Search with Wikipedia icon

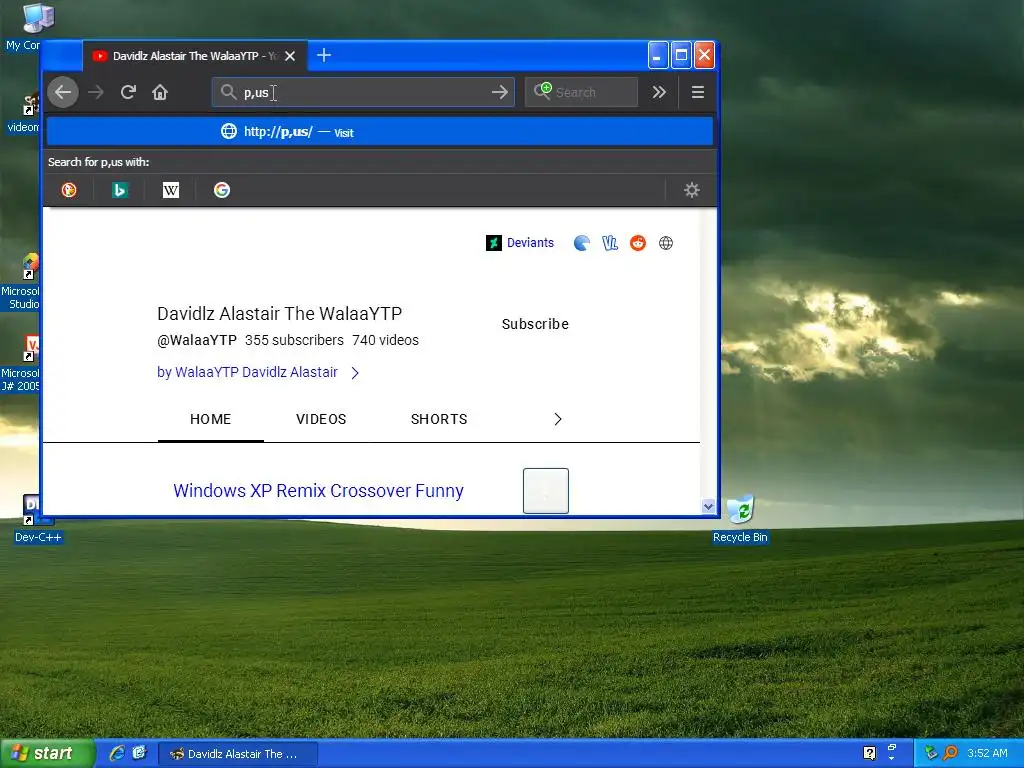pos(170,190)
